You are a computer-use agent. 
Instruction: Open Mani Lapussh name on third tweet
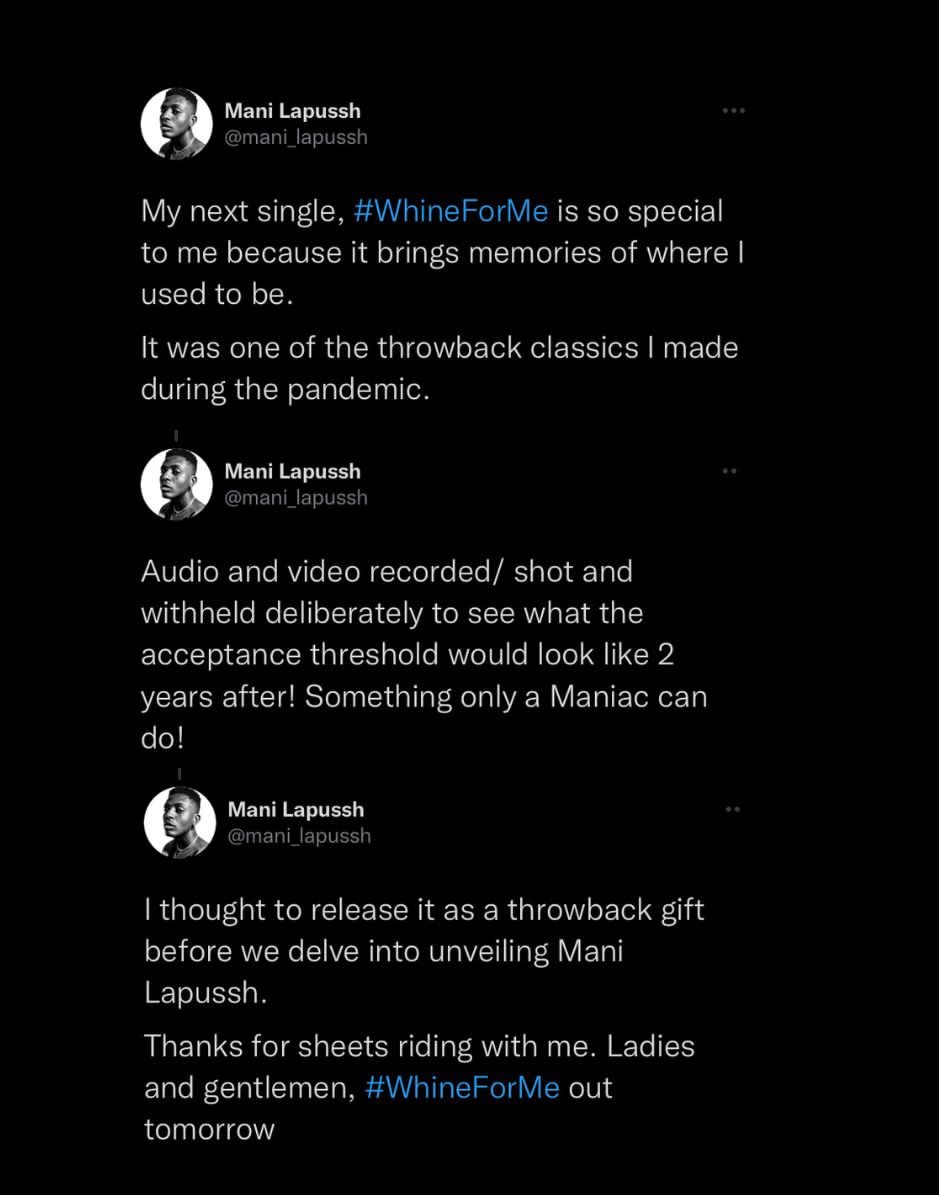click(295, 809)
